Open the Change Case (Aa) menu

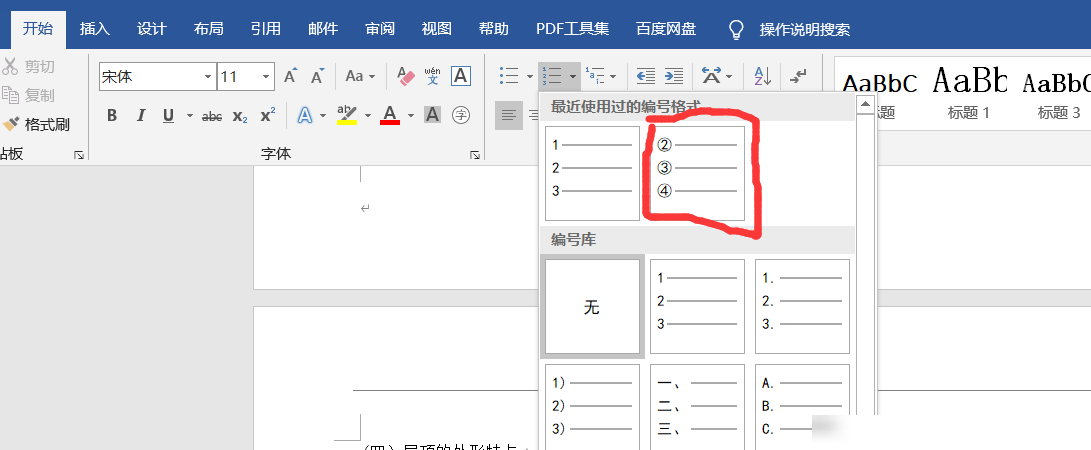click(360, 76)
